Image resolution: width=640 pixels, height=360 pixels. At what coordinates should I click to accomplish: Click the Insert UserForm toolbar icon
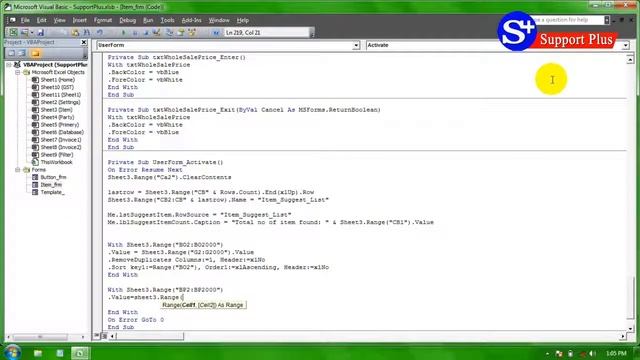tap(24, 32)
